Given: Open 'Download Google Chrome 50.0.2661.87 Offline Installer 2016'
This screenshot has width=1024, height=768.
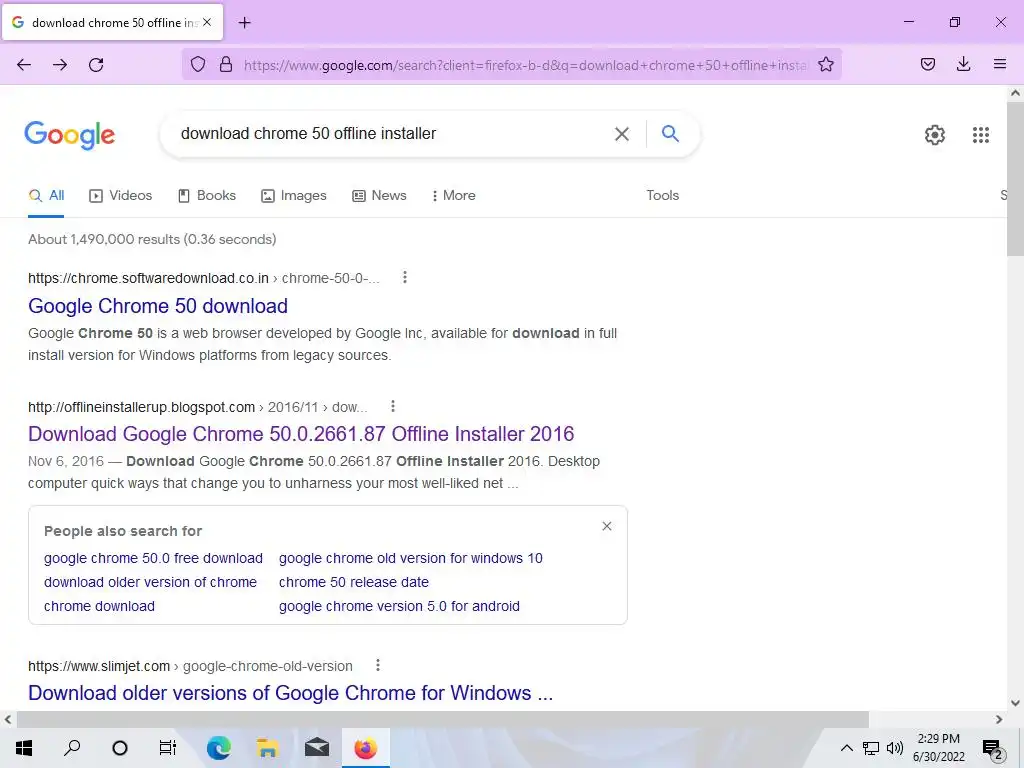Looking at the screenshot, I should [301, 434].
